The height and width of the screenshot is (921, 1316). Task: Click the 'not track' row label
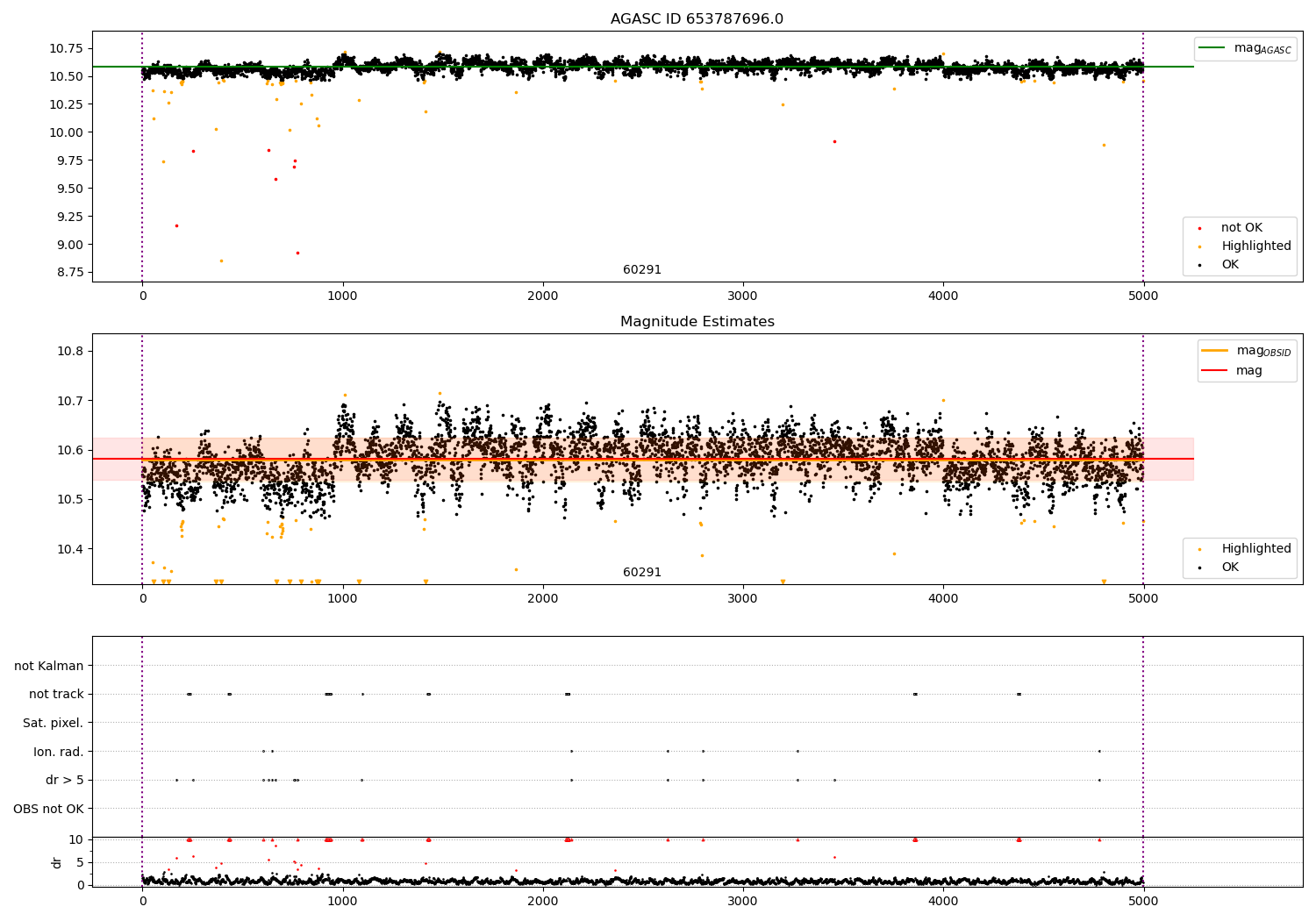click(x=56, y=695)
